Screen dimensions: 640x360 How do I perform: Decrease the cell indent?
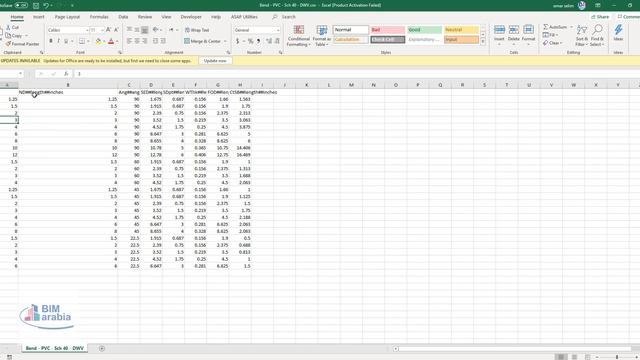tap(156, 41)
